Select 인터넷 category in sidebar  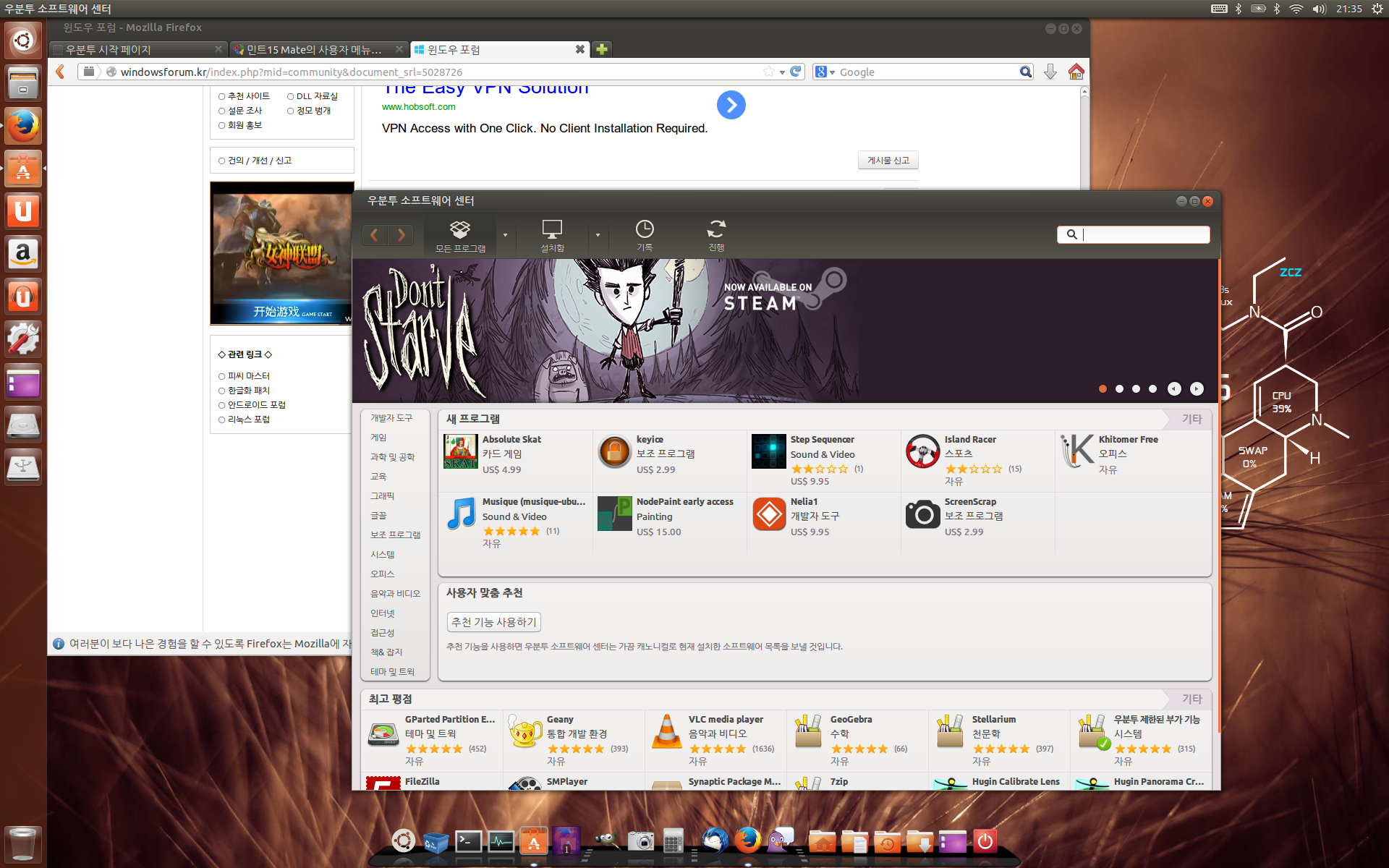point(382,613)
